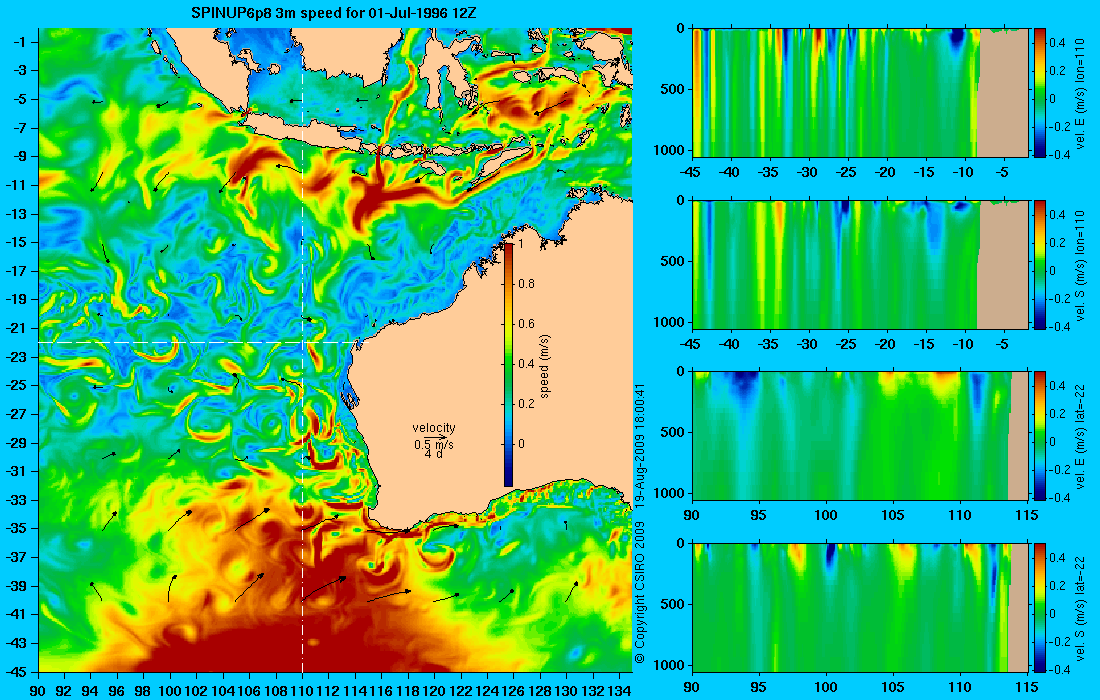Click the '134' longitude tick on main map
1100x700 pixels.
619,690
